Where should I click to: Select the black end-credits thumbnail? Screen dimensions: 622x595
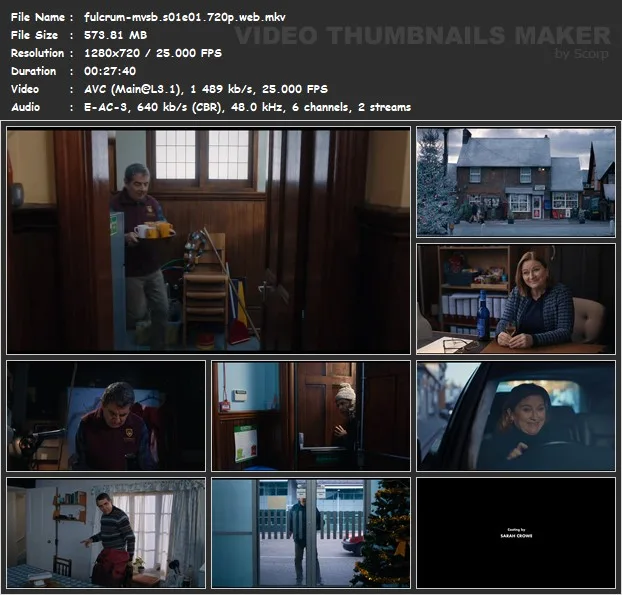516,533
